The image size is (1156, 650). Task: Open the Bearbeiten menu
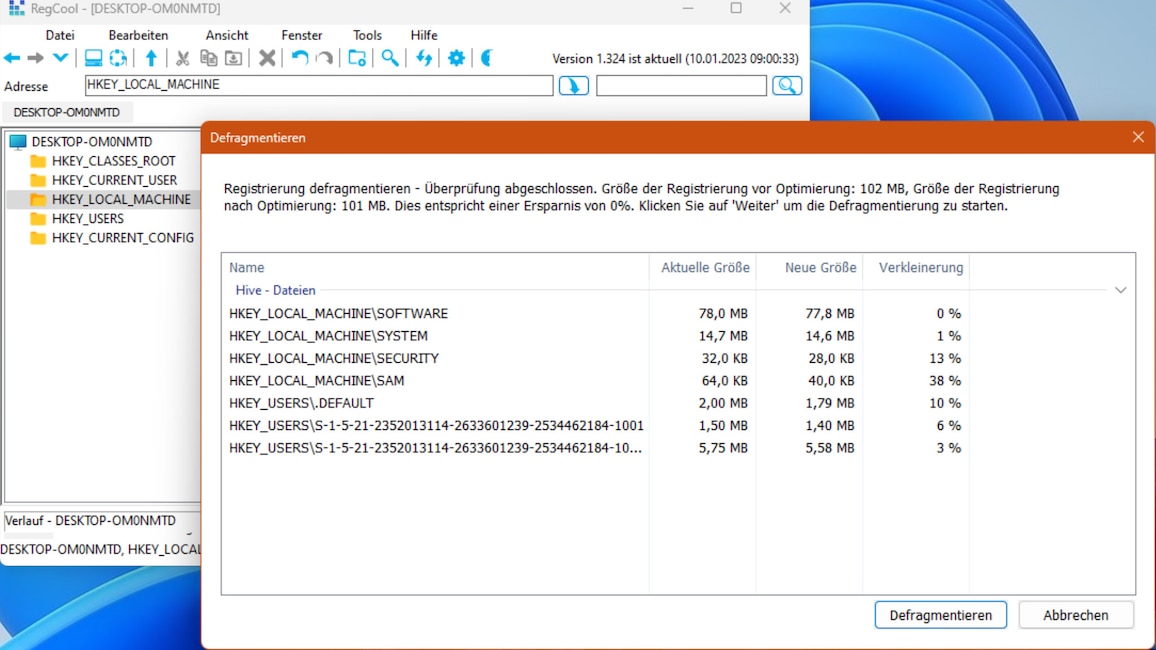[138, 35]
